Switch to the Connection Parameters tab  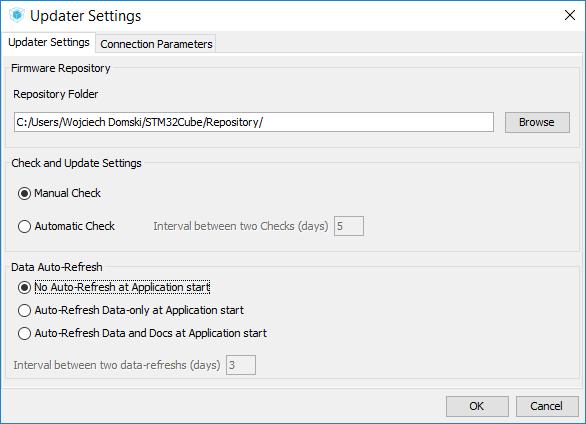(156, 44)
